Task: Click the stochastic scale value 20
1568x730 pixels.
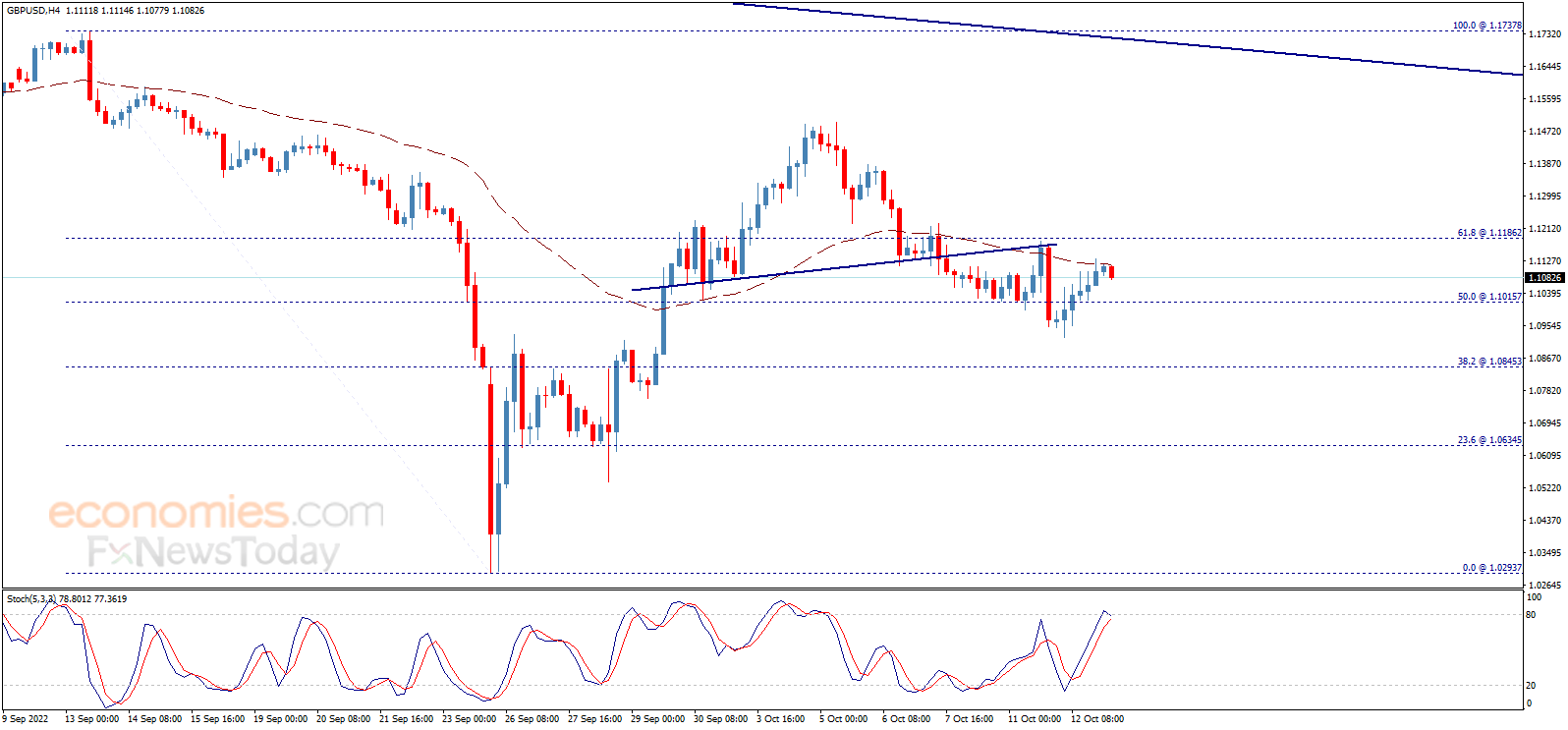Action: coord(1531,686)
